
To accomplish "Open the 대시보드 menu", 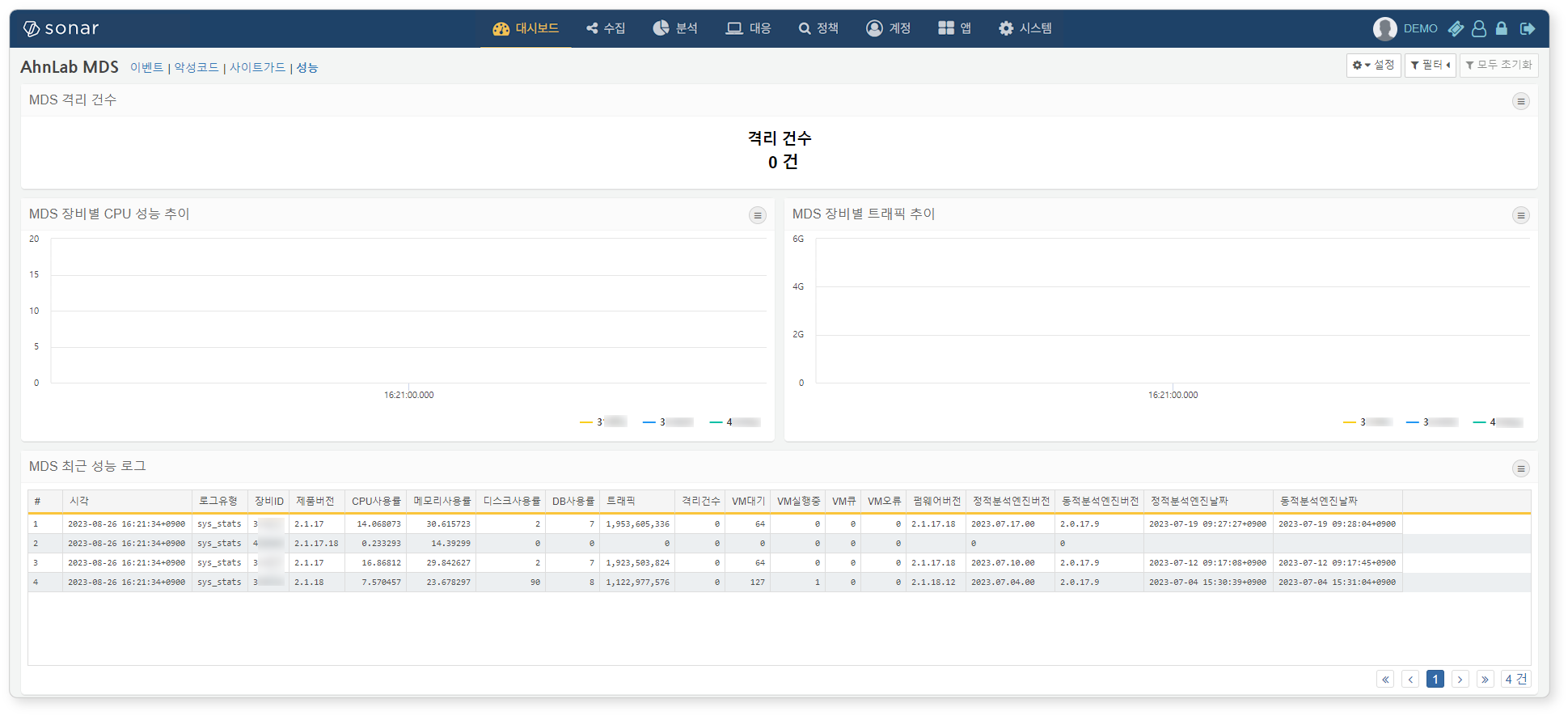I will click(526, 28).
